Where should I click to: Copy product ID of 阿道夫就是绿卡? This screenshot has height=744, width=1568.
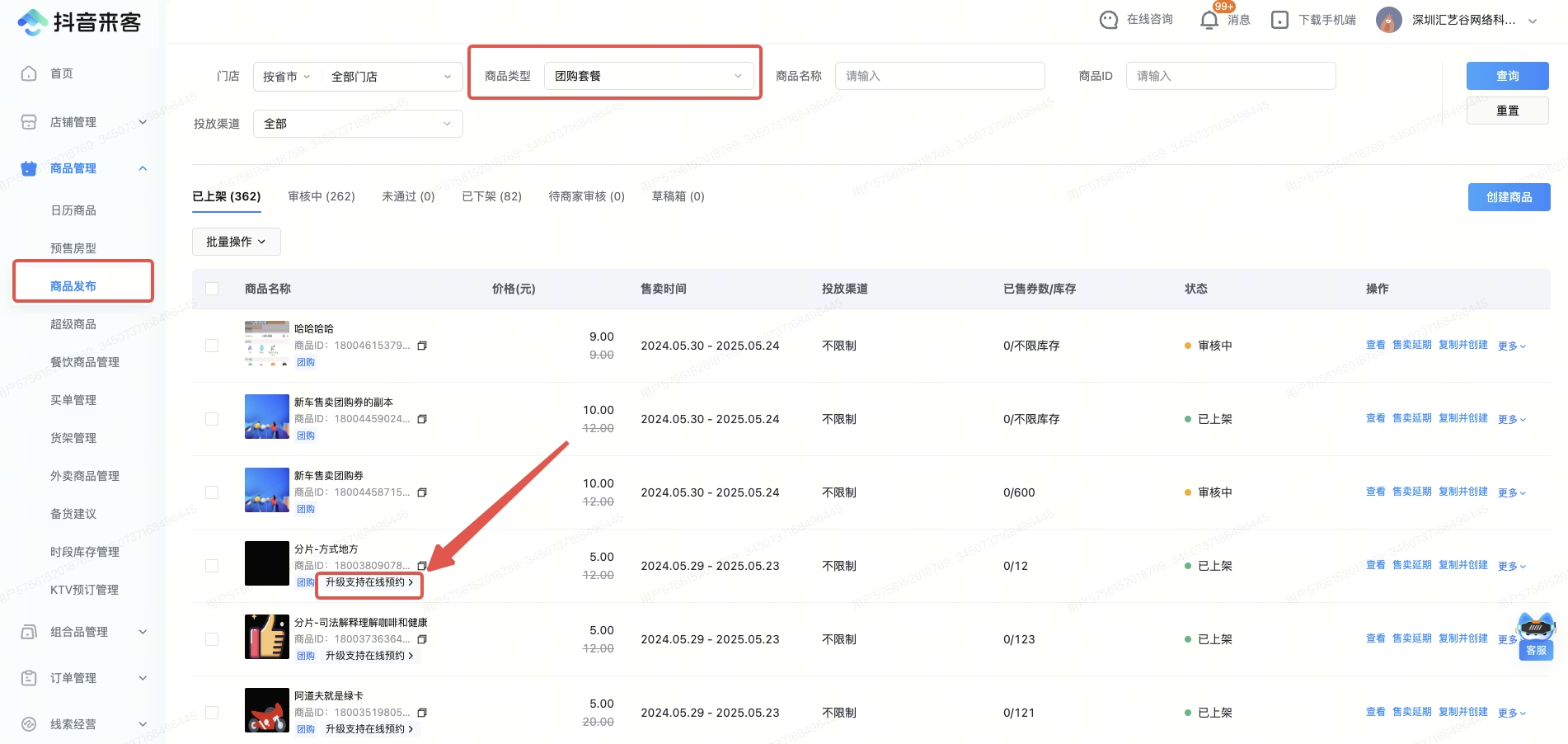point(422,713)
